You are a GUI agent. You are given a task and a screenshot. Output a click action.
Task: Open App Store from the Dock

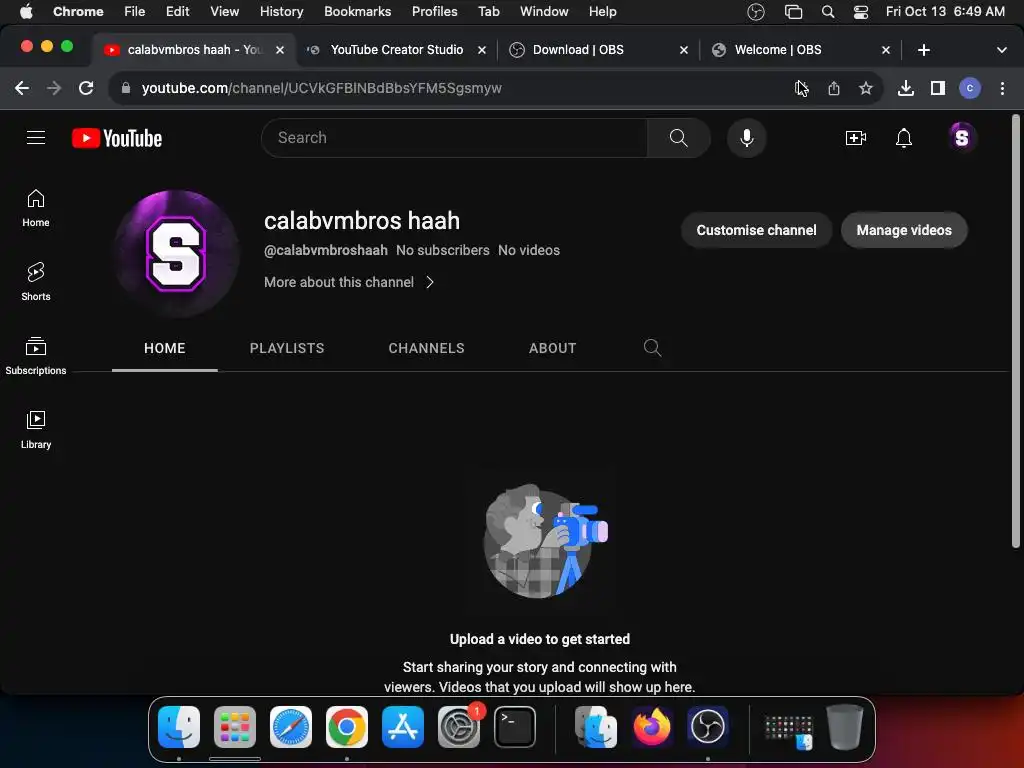click(402, 726)
